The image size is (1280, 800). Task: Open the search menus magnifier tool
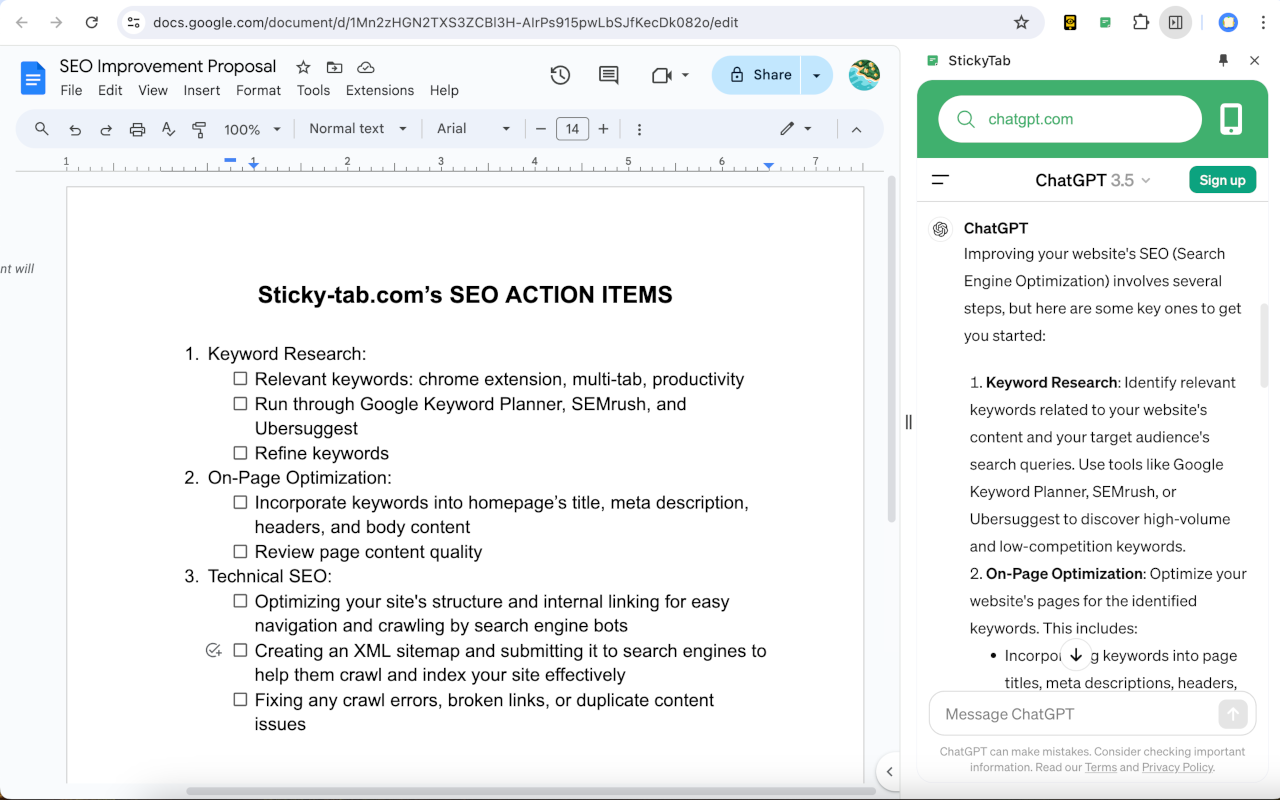click(42, 129)
